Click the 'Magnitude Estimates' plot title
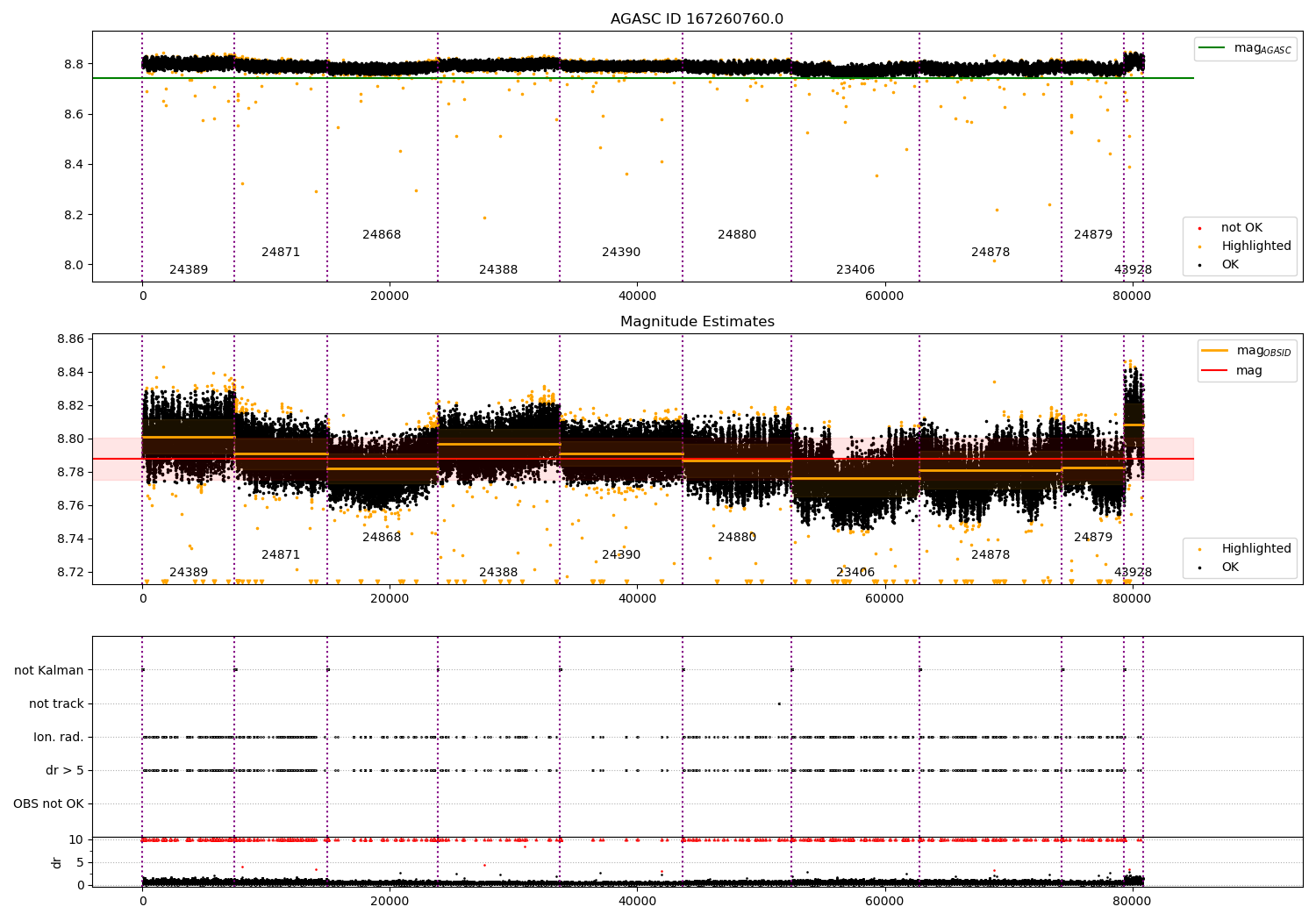 pyautogui.click(x=697, y=322)
